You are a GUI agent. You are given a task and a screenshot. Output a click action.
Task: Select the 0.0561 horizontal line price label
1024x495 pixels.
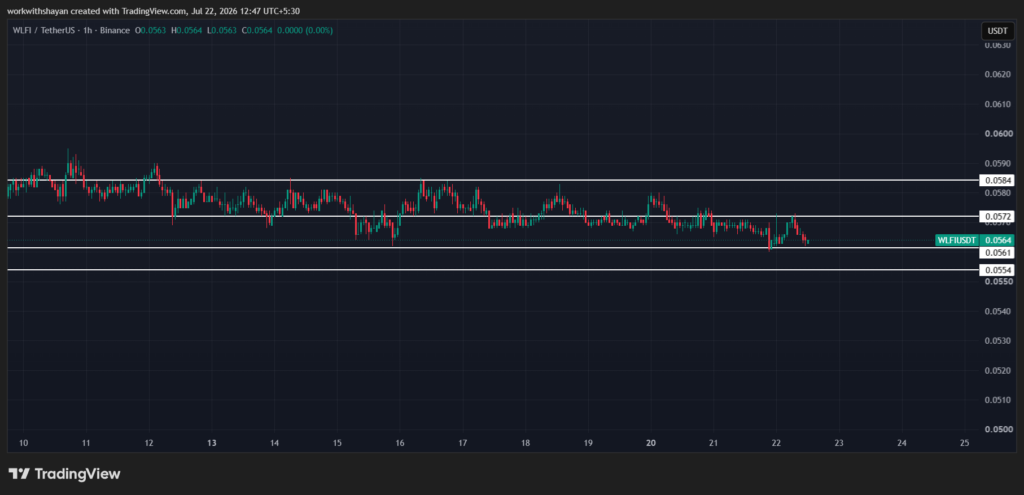coord(997,253)
